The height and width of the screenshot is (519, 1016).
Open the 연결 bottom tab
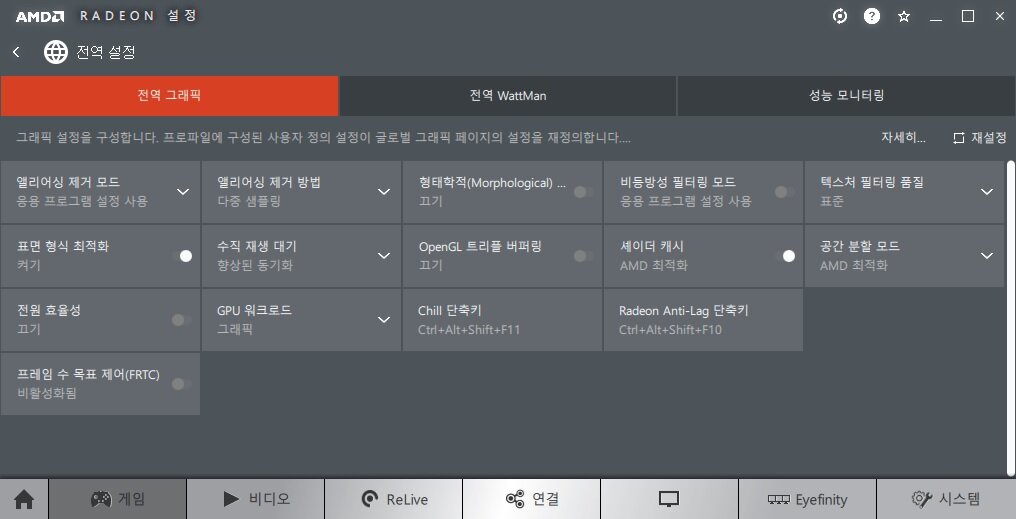531,499
